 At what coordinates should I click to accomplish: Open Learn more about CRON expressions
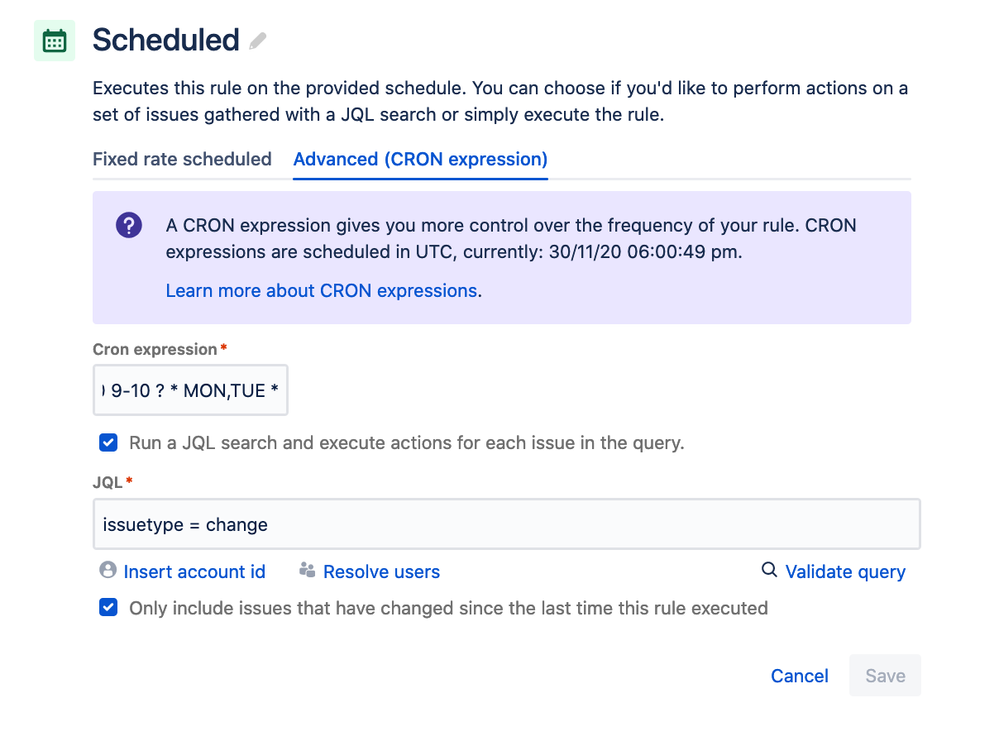[x=320, y=290]
